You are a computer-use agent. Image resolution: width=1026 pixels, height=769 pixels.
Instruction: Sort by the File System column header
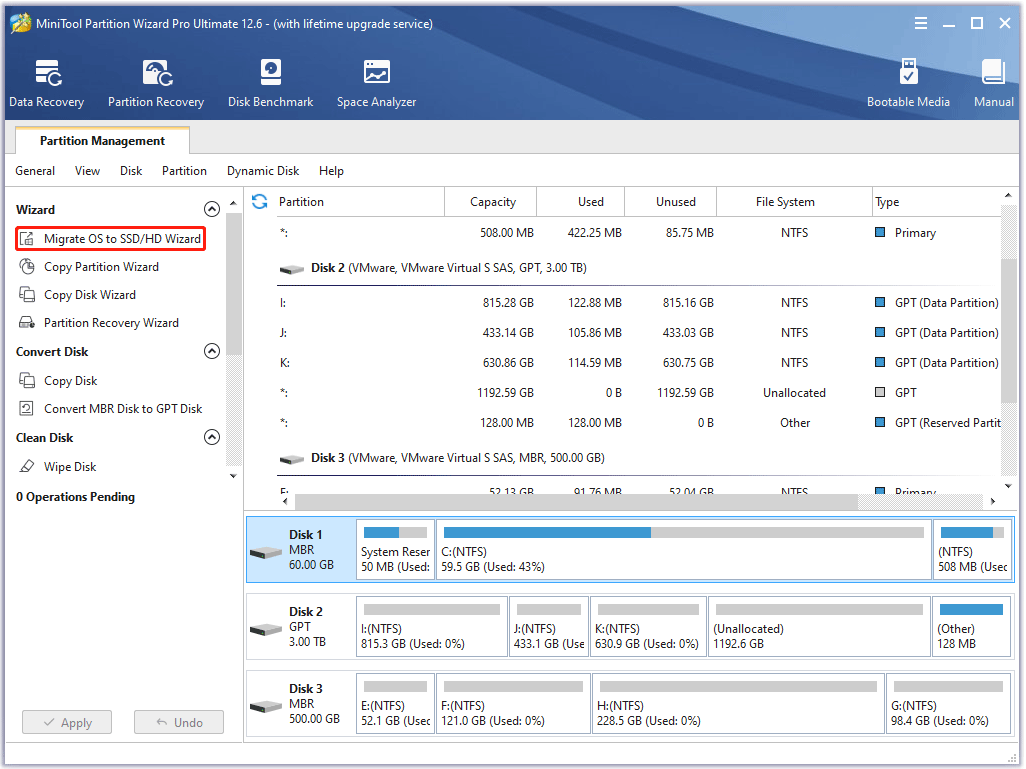tap(794, 202)
